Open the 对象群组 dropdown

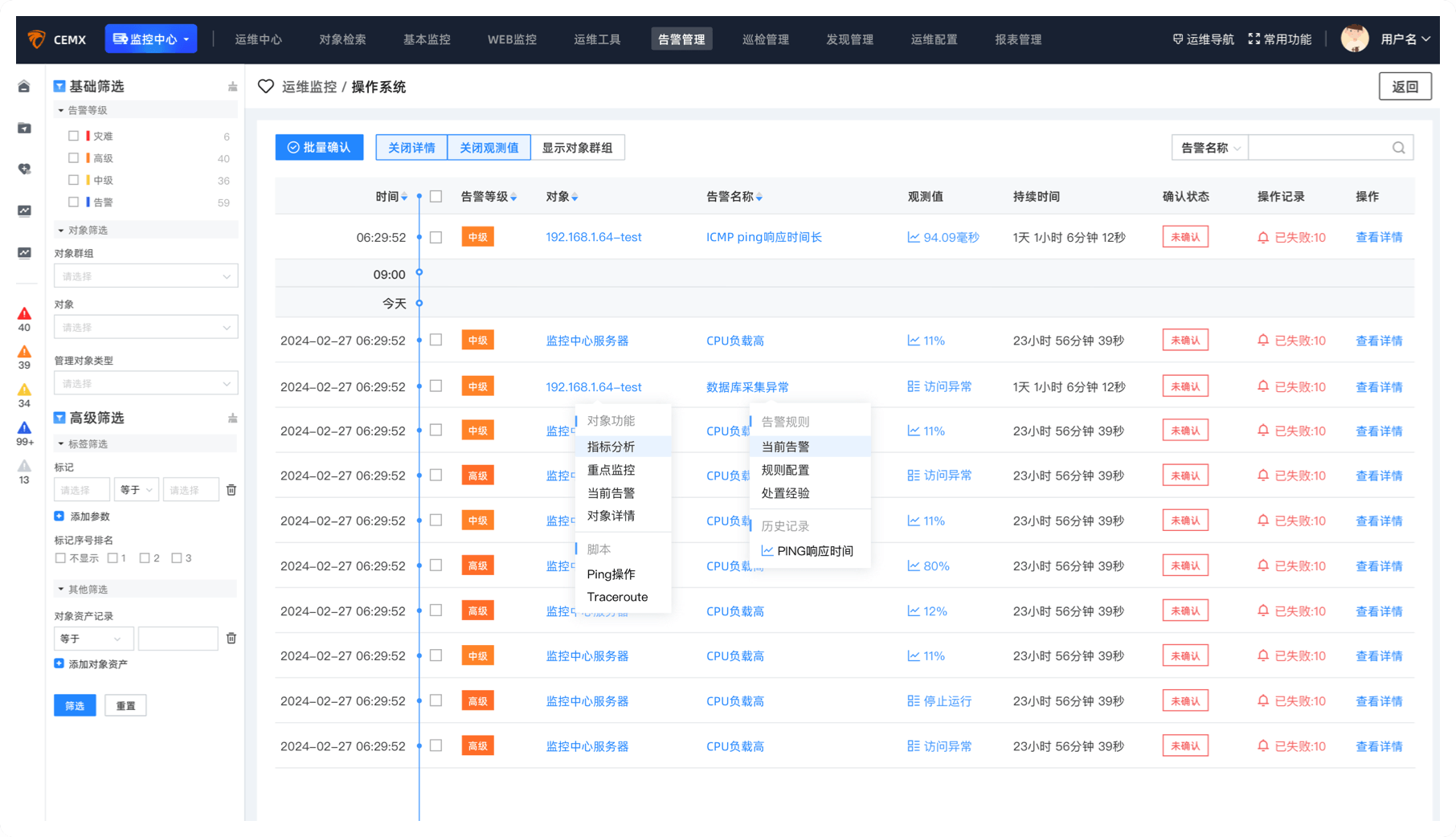click(x=145, y=276)
